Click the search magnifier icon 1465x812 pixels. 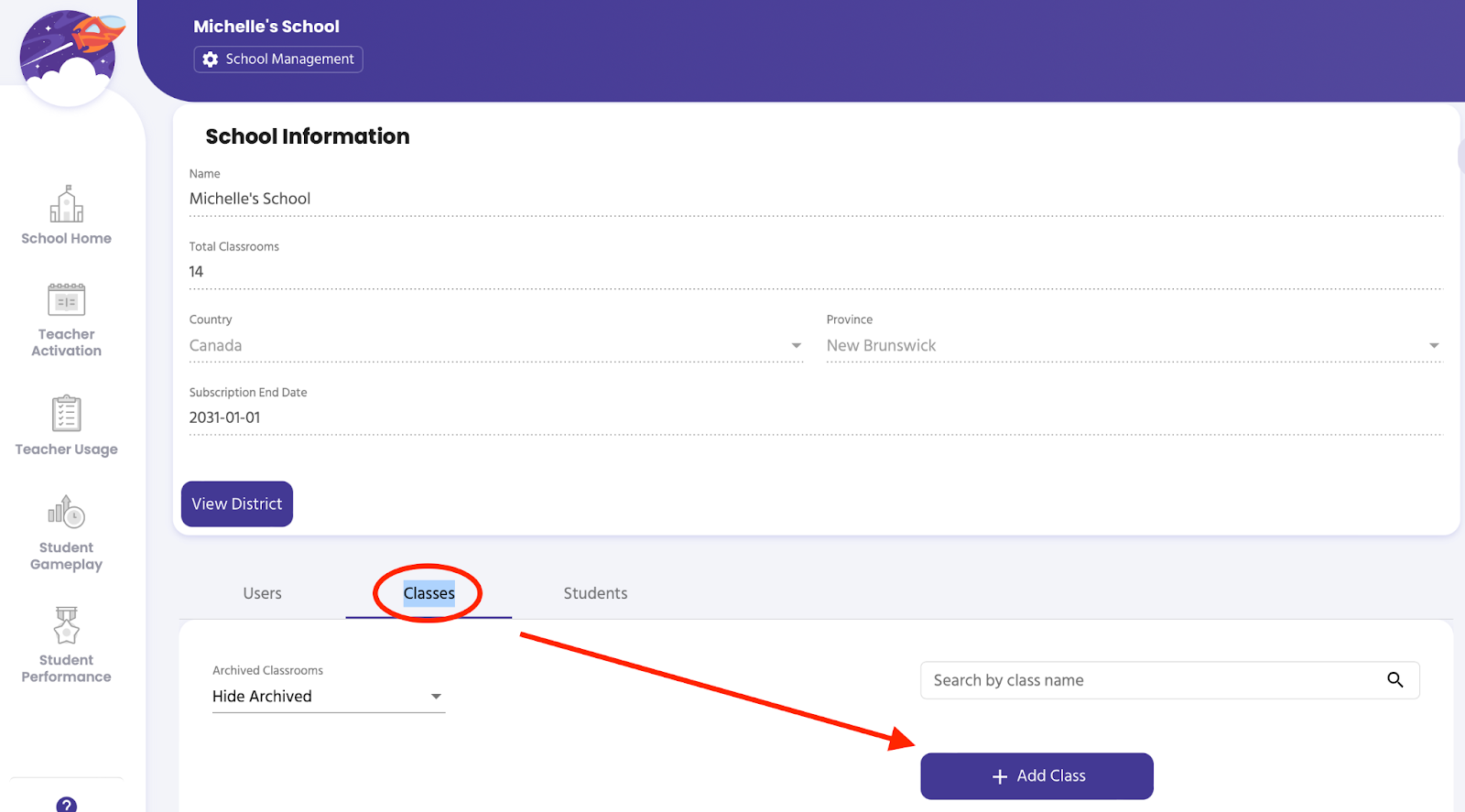click(1394, 680)
